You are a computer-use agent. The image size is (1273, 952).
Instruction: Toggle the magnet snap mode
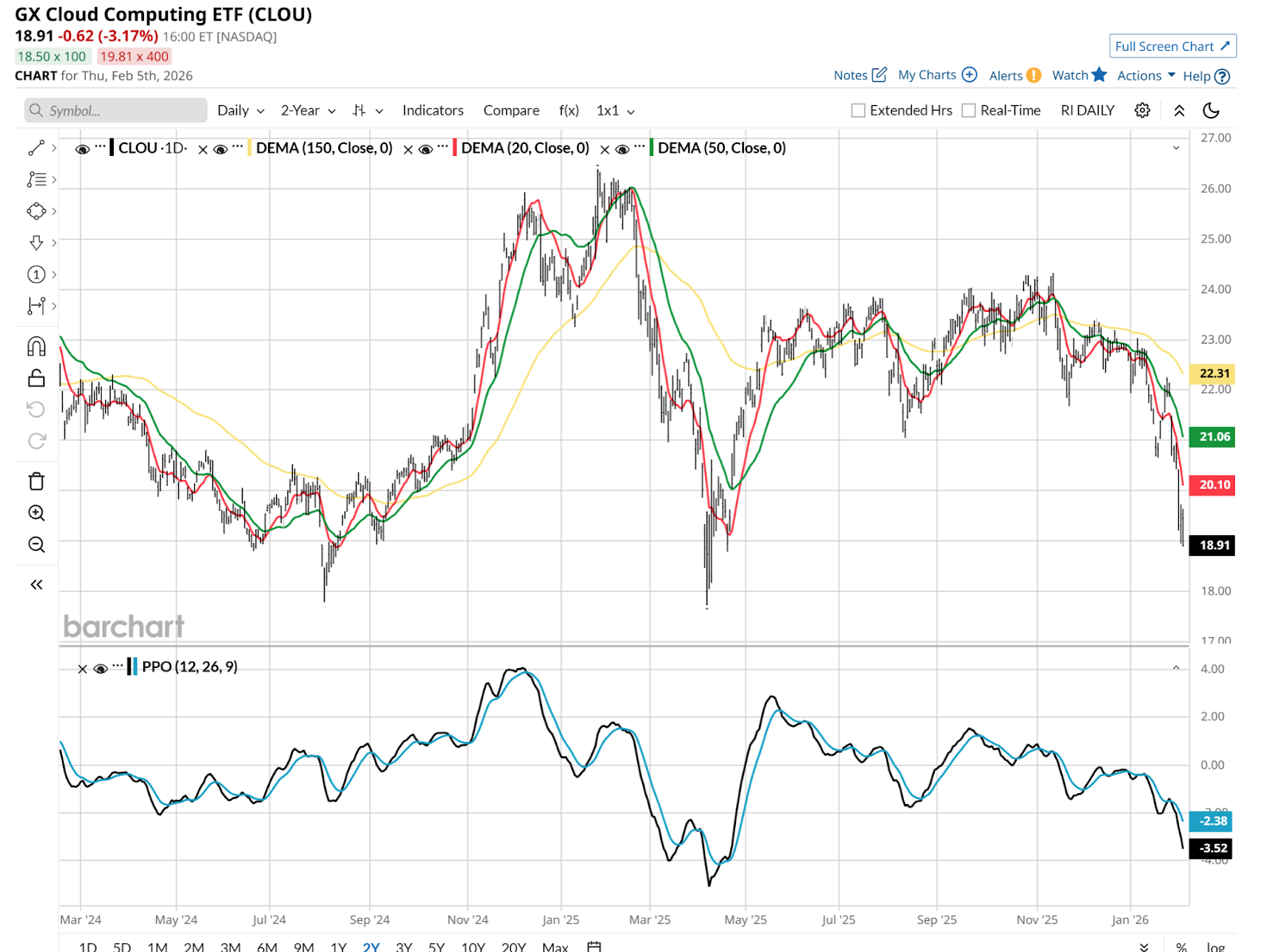pyautogui.click(x=37, y=347)
